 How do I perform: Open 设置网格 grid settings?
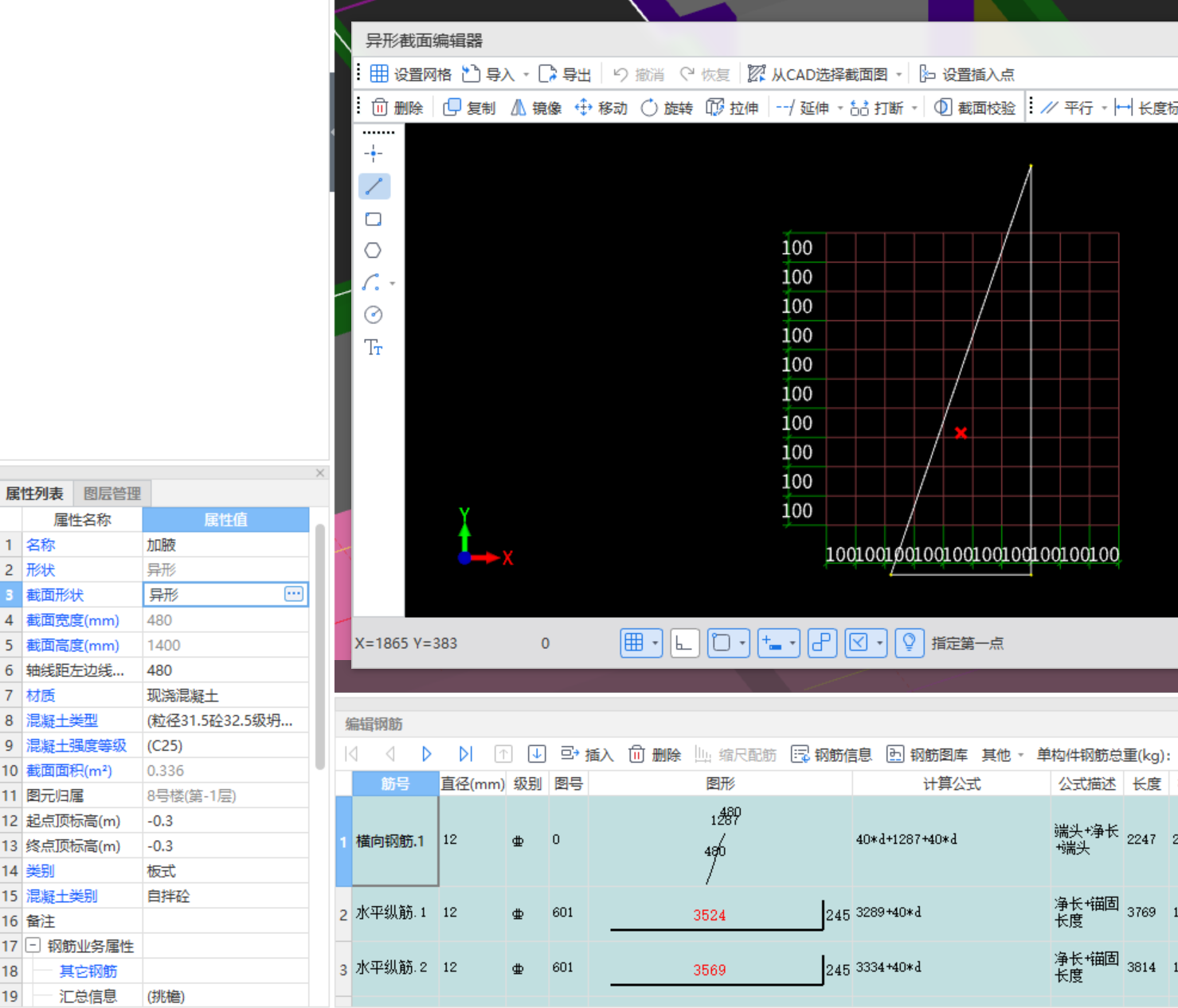click(x=410, y=74)
